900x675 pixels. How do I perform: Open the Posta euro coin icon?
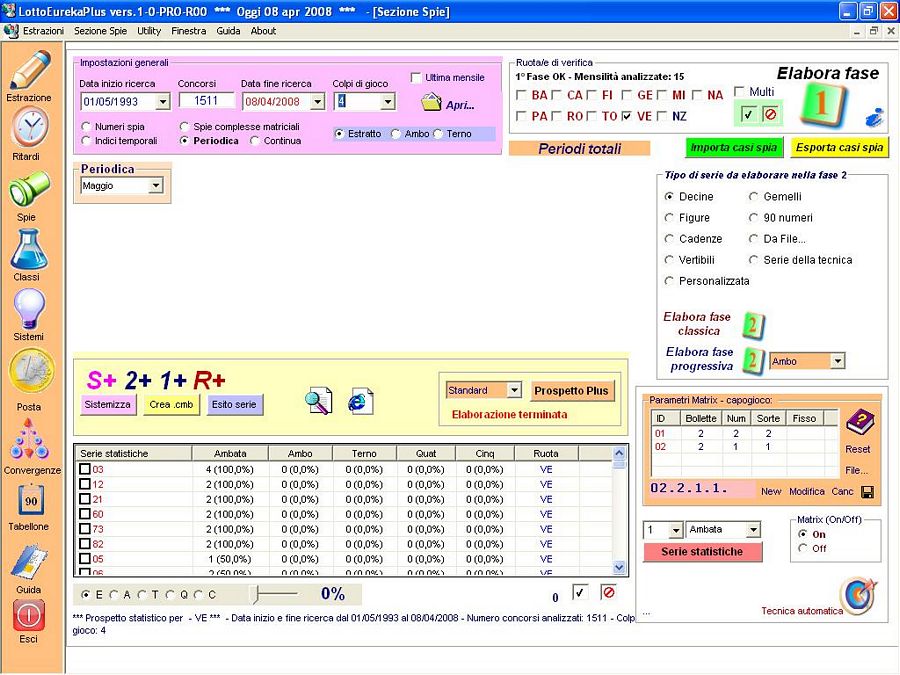31,371
